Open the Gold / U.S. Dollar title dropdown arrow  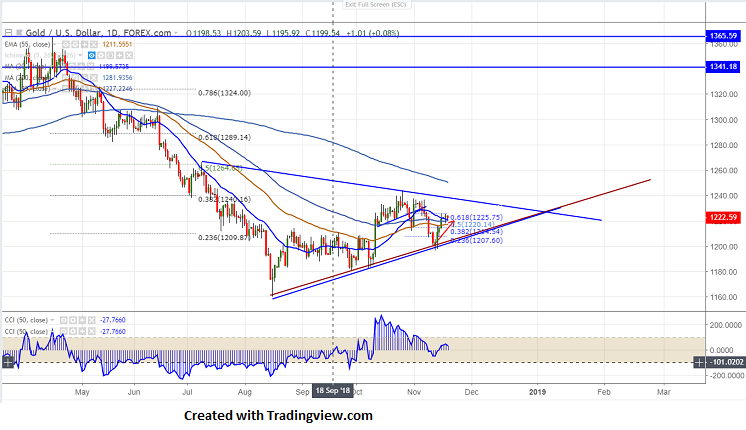point(176,33)
